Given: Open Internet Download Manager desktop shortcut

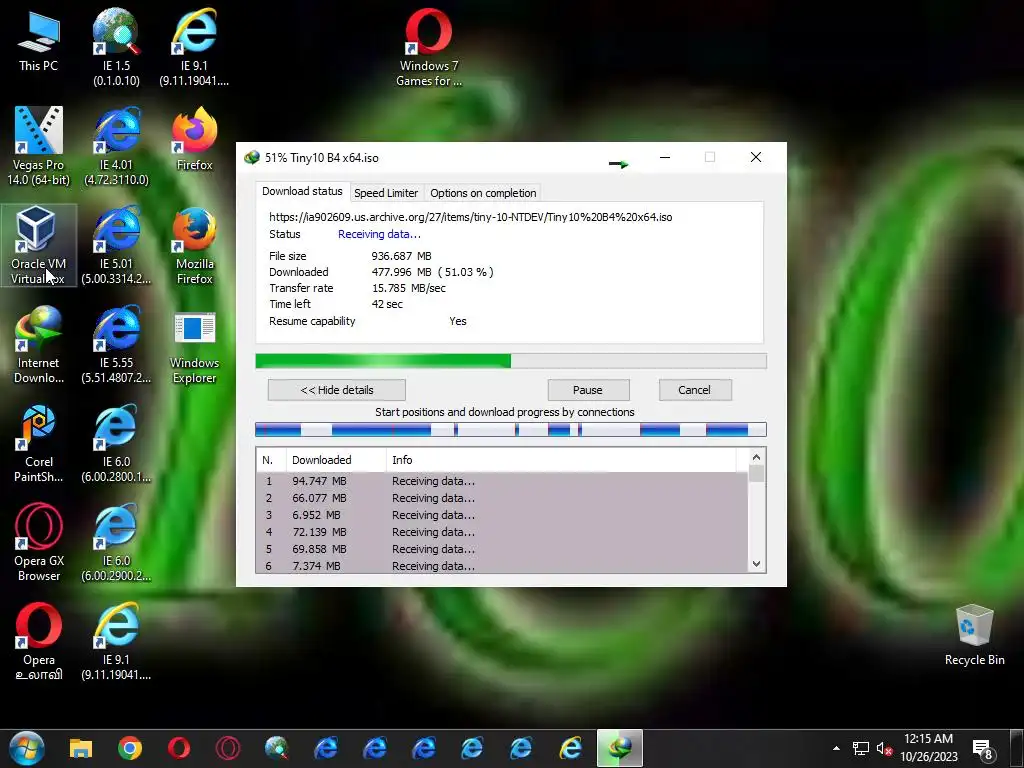Looking at the screenshot, I should click(39, 345).
